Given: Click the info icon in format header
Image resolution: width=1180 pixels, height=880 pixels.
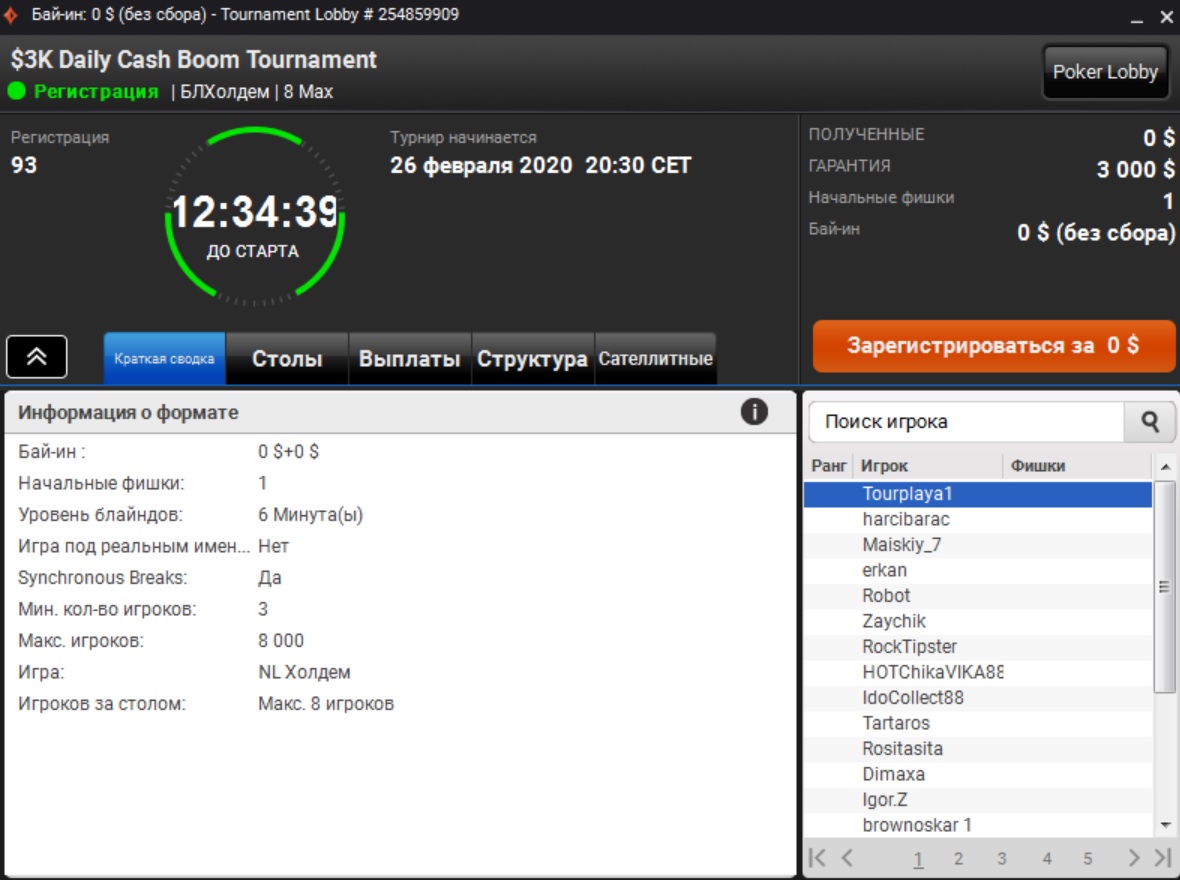Looking at the screenshot, I should [x=754, y=412].
